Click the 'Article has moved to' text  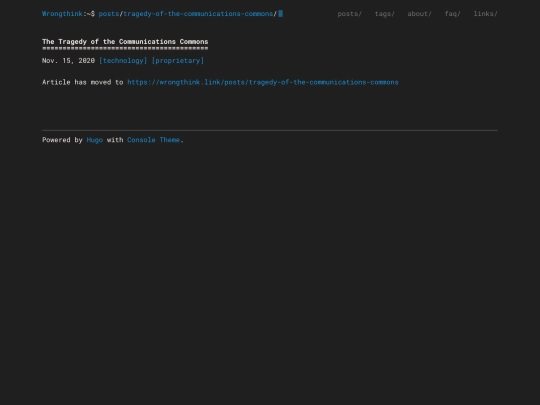point(83,82)
